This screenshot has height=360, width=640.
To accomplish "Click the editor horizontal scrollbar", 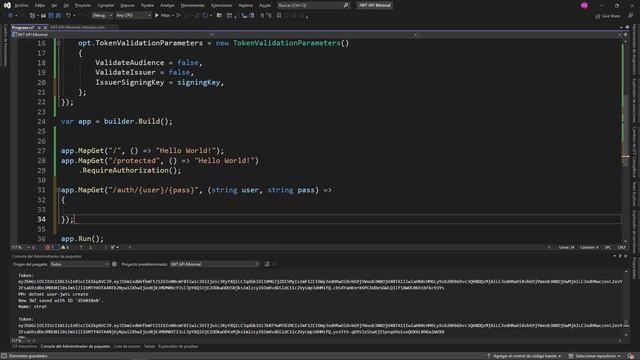I will [339, 247].
